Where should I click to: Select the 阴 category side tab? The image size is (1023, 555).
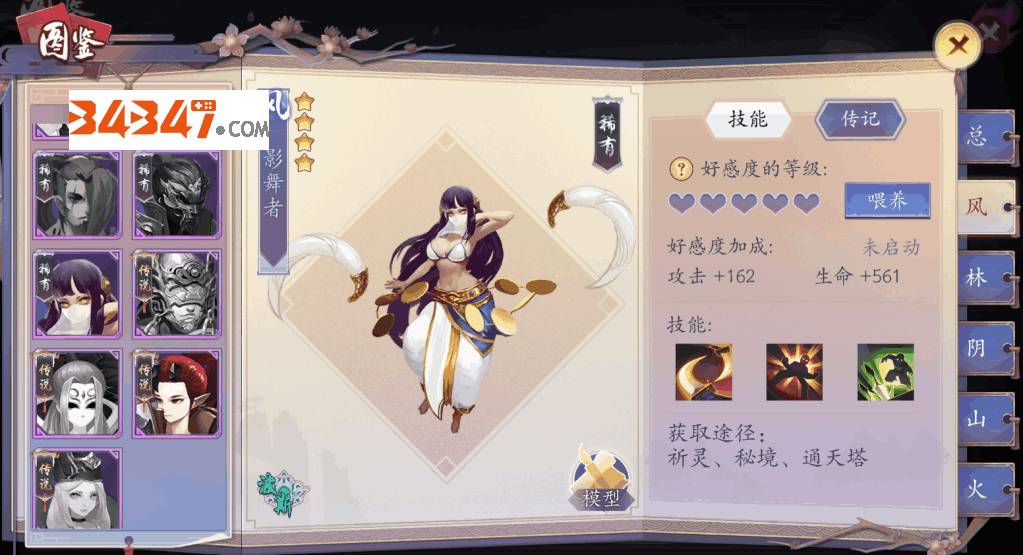pyautogui.click(x=985, y=348)
